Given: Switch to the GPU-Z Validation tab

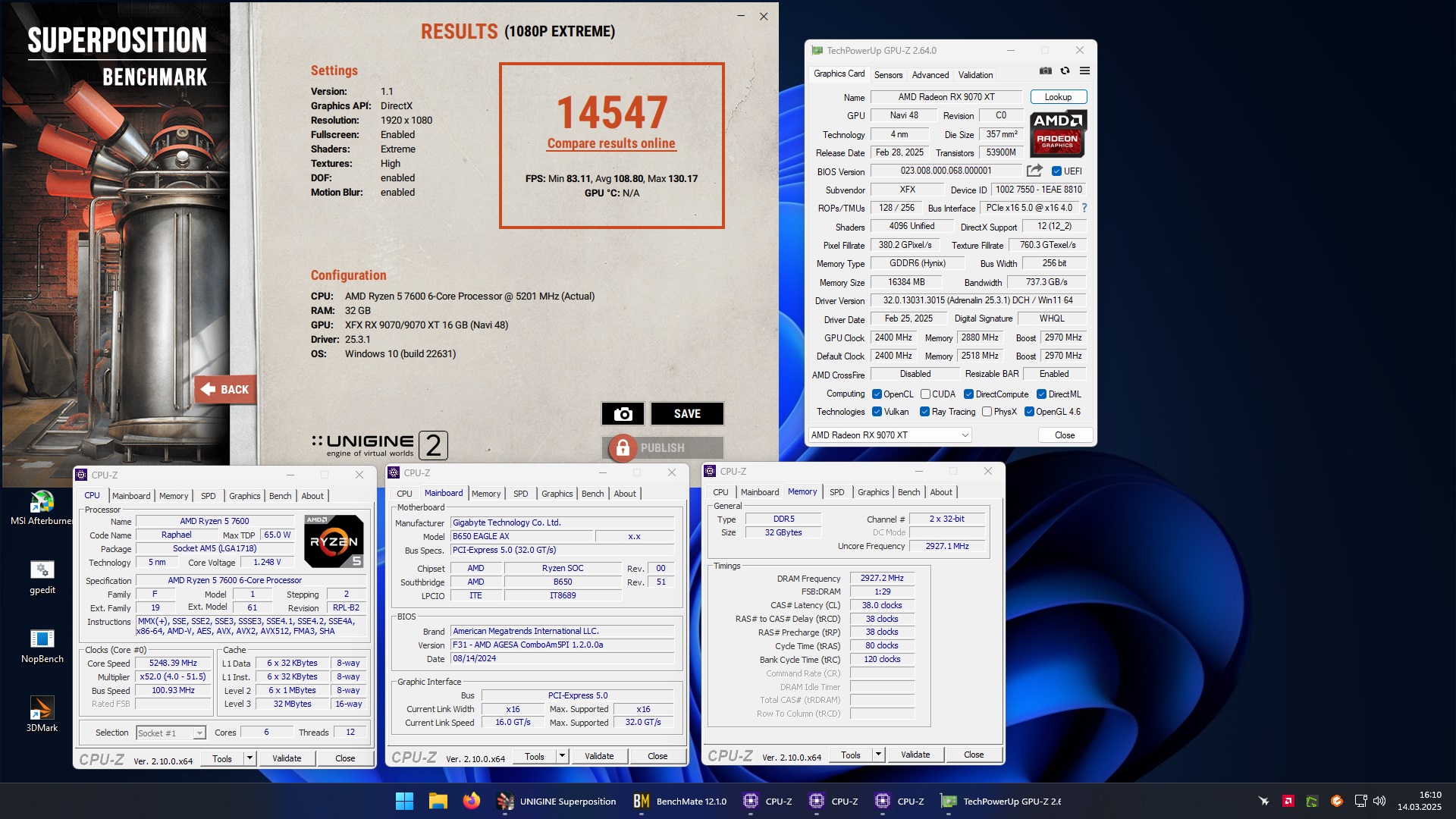Looking at the screenshot, I should (975, 74).
